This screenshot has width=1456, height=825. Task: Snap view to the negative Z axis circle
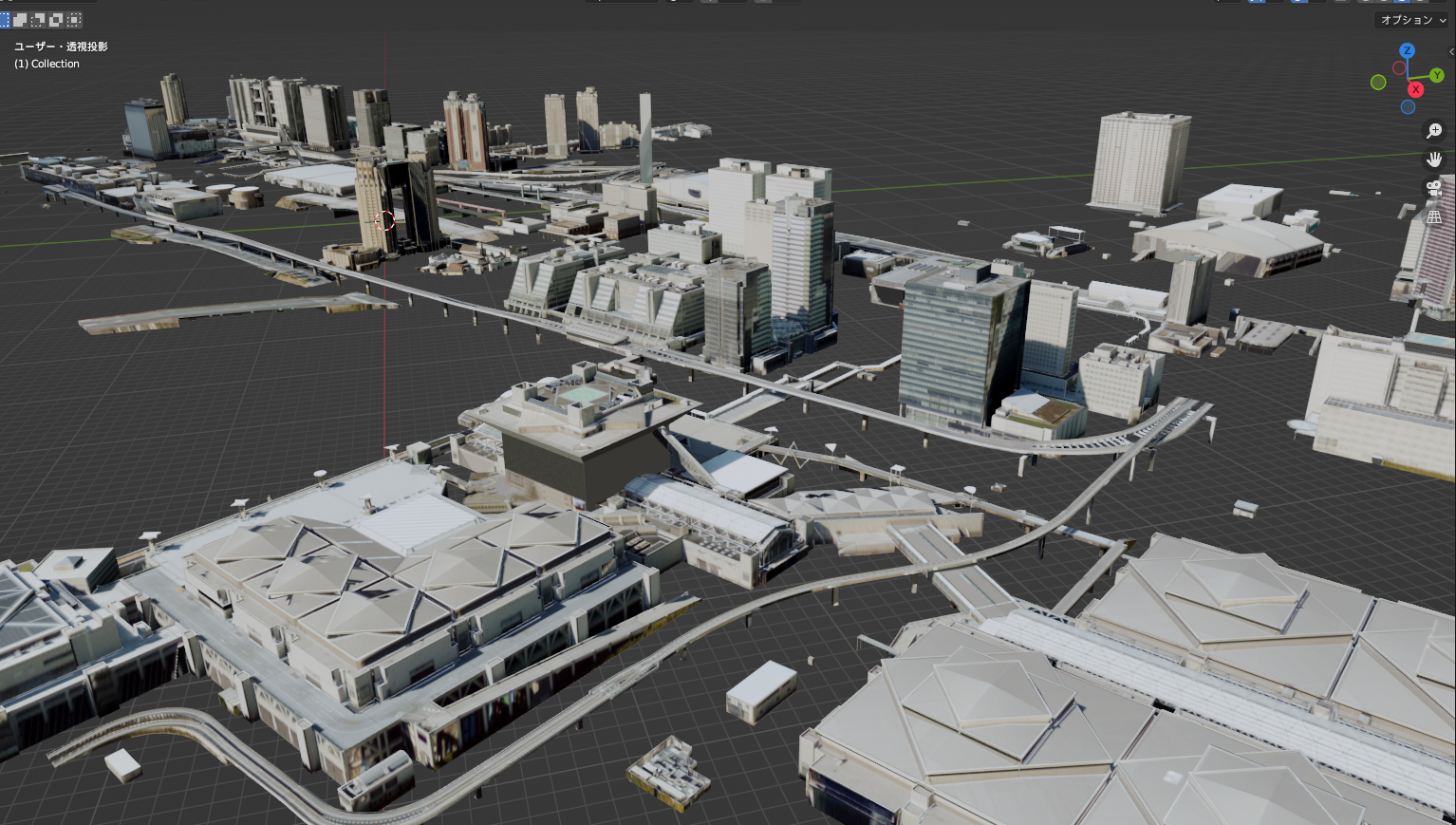1408,107
